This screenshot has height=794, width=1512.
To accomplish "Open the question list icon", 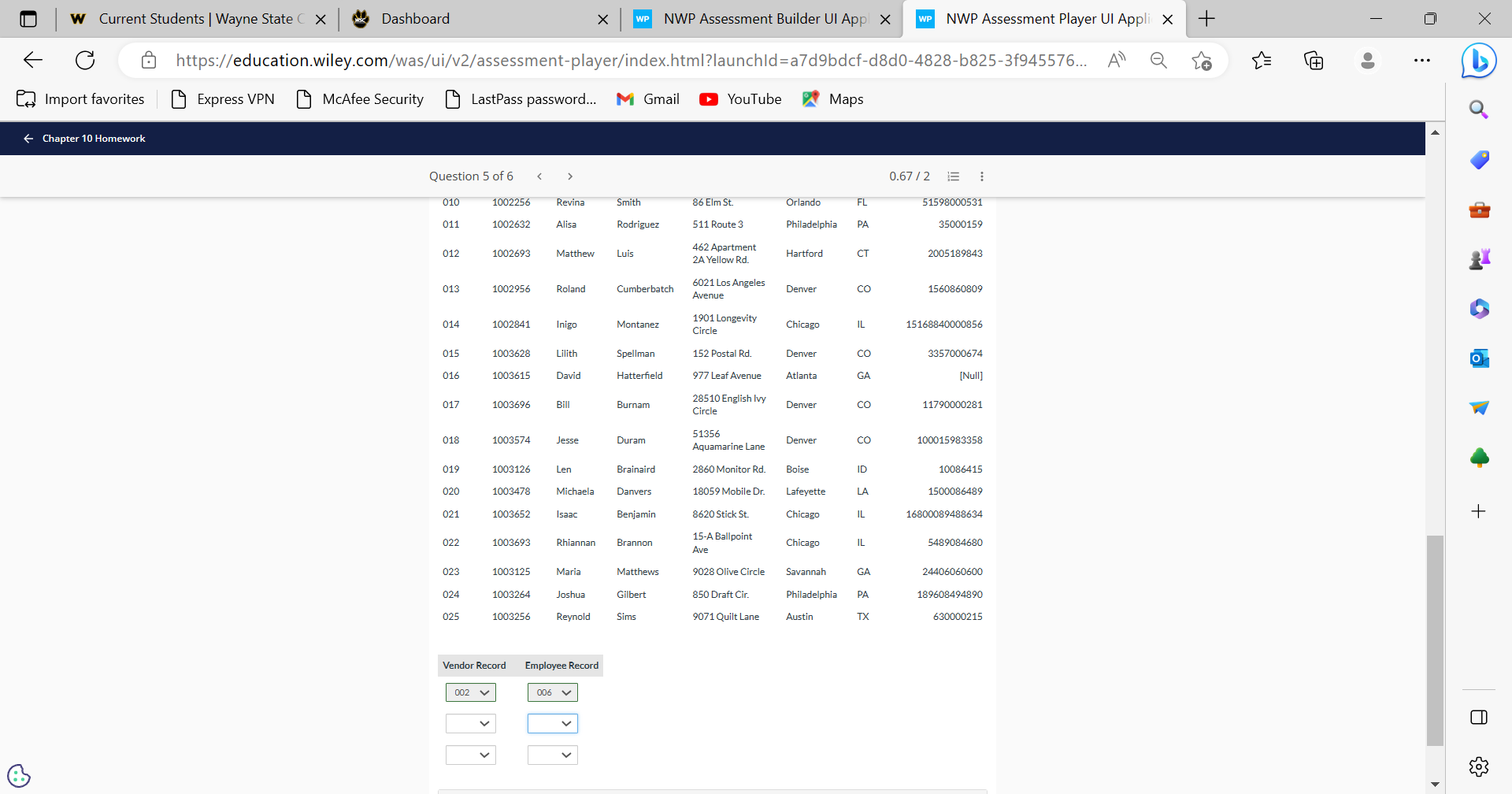I will point(953,176).
